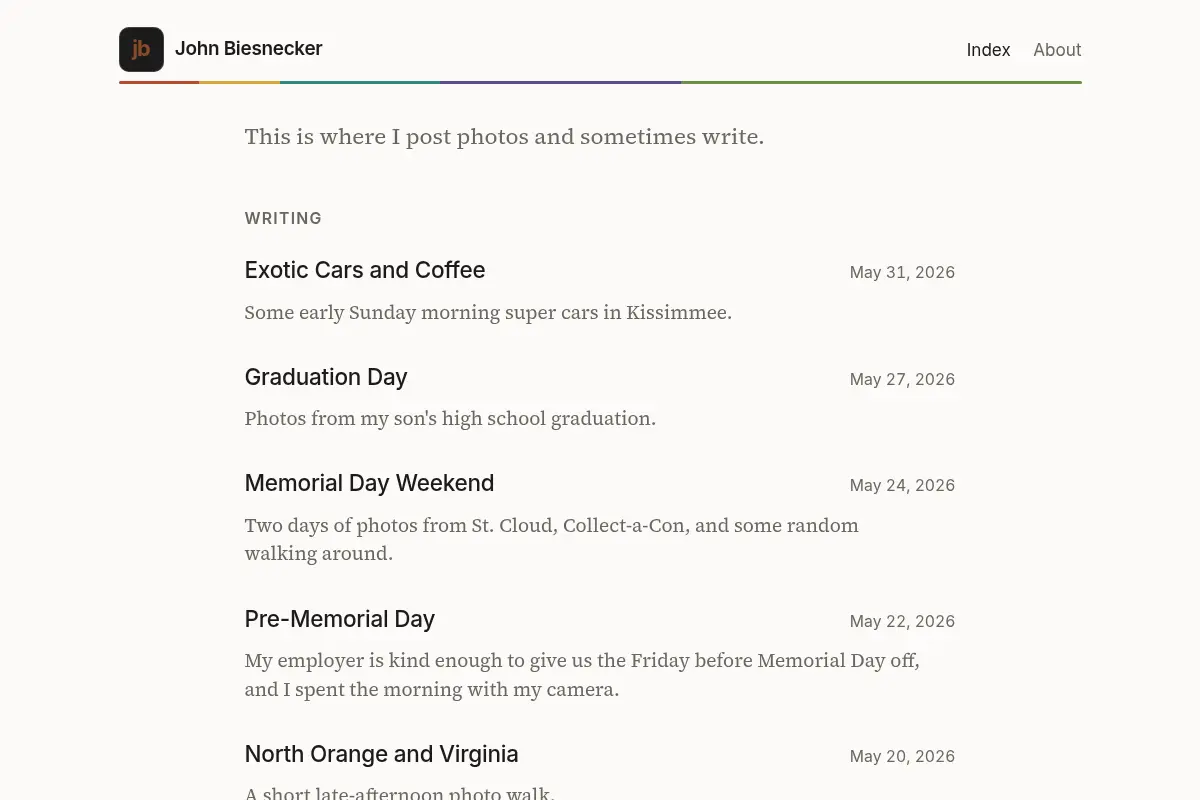Open the Graduation Day post
This screenshot has width=1200, height=800.
[326, 377]
